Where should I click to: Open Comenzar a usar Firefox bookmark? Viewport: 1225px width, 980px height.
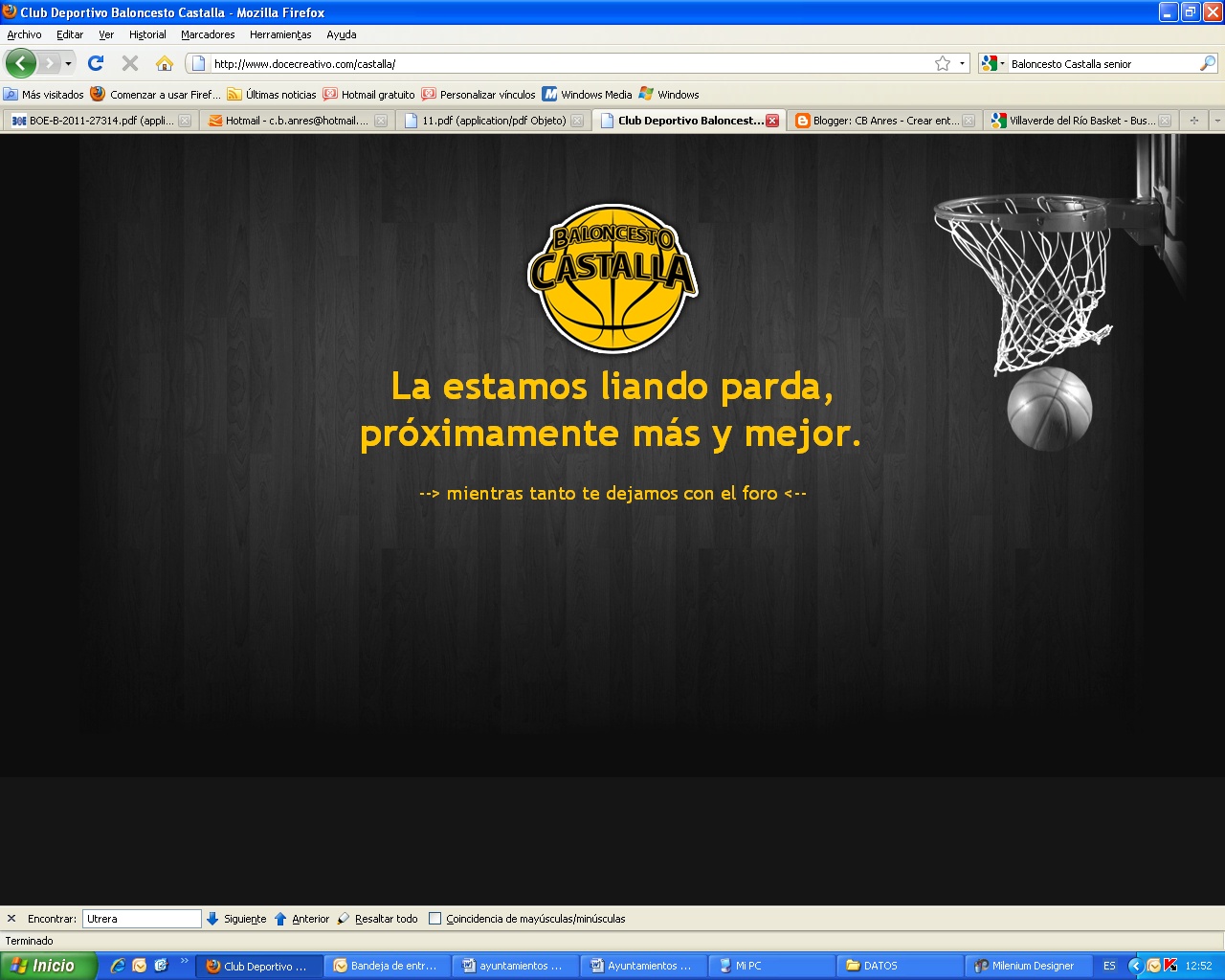pyautogui.click(x=155, y=94)
